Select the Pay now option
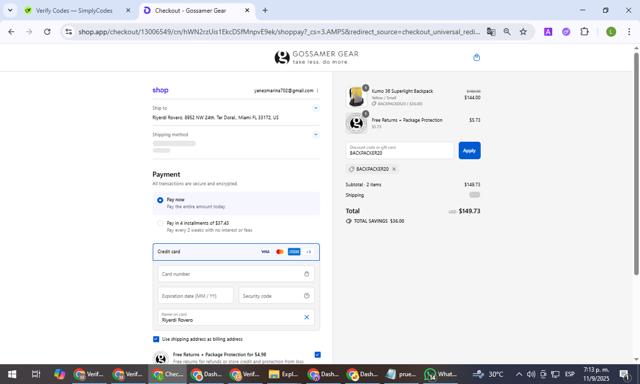This screenshot has width=640, height=384. [x=160, y=200]
